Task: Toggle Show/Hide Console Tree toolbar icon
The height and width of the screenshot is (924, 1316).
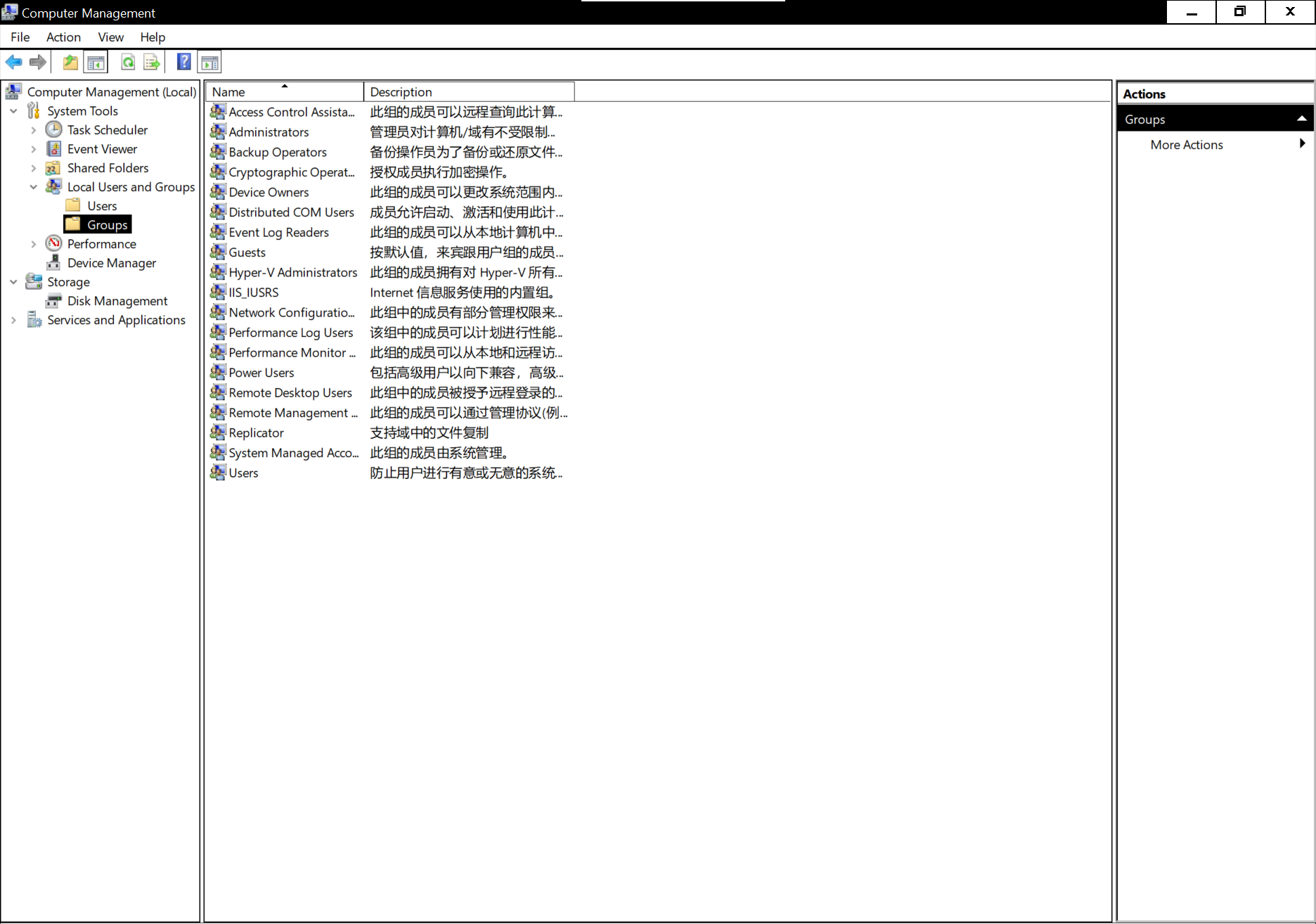Action: (x=96, y=63)
